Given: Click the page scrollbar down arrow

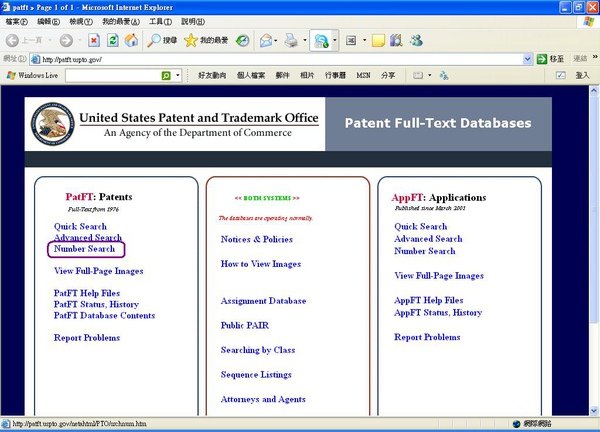Looking at the screenshot, I should tap(594, 411).
